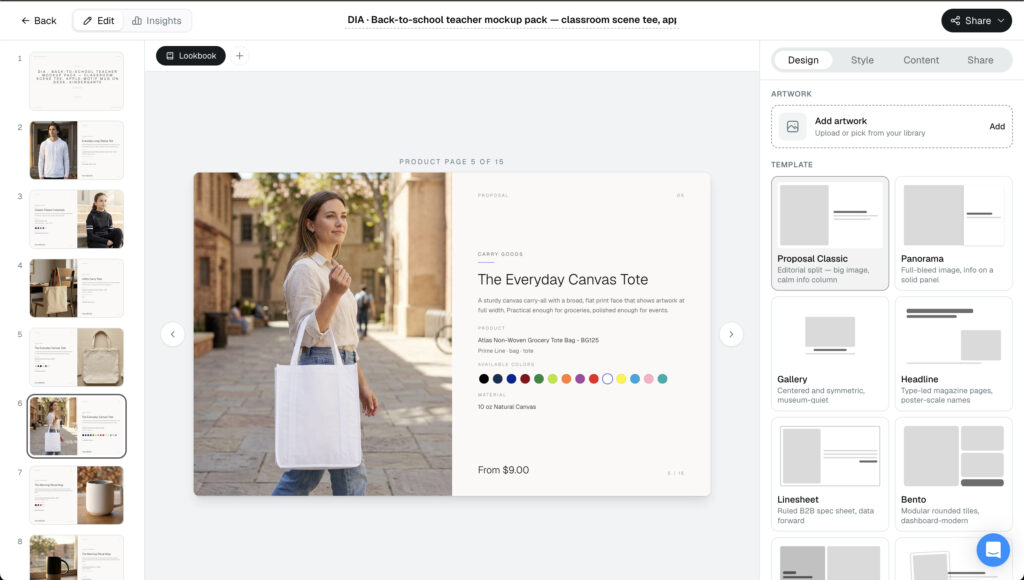This screenshot has height=580, width=1024.
Task: Click the title The Everyday Canvas Tote
Action: (x=562, y=280)
